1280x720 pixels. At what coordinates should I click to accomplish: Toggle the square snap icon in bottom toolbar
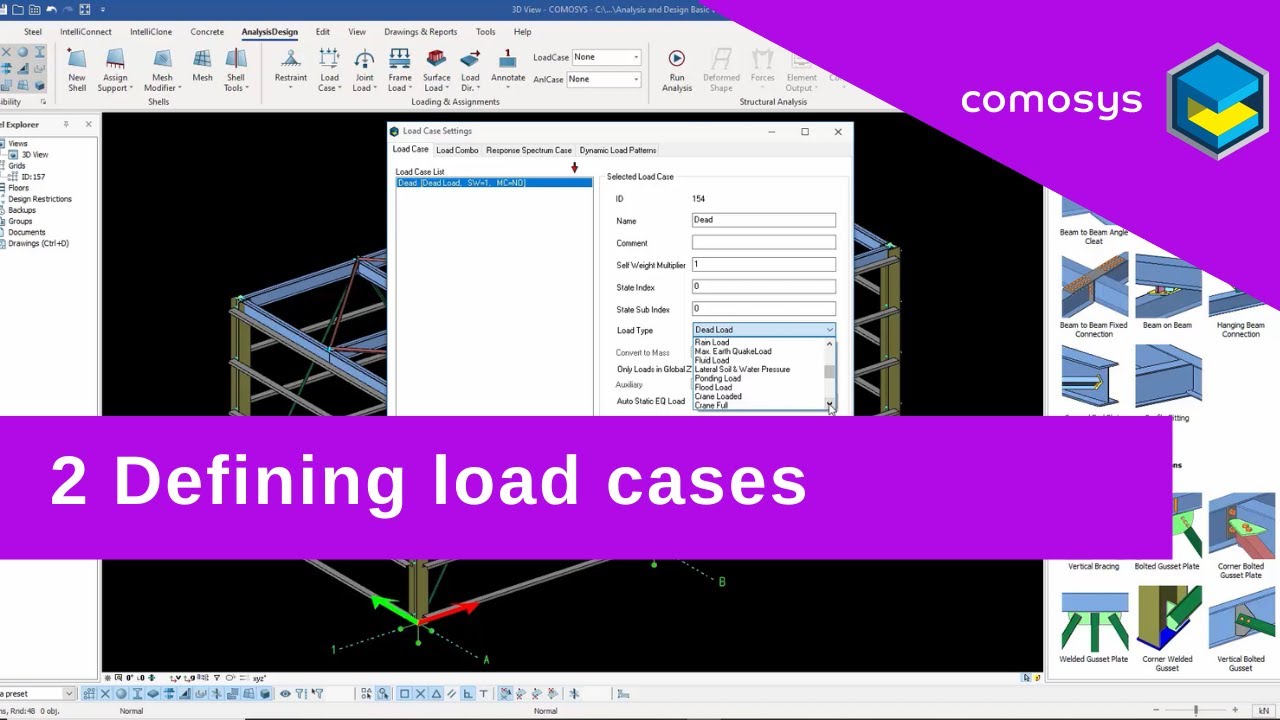pyautogui.click(x=404, y=693)
